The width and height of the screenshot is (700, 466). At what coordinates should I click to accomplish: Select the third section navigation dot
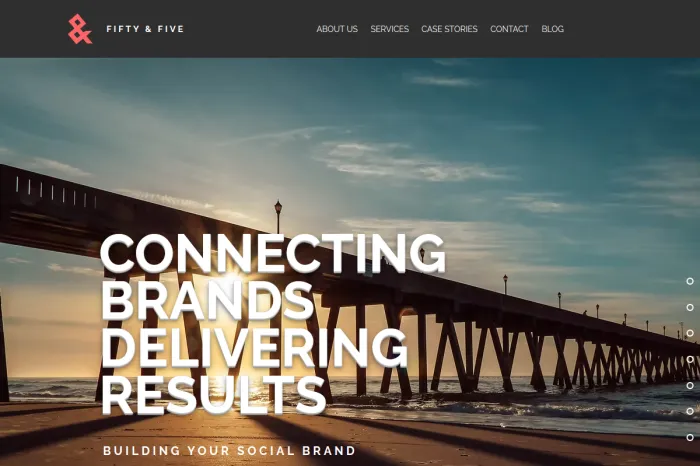(690, 333)
